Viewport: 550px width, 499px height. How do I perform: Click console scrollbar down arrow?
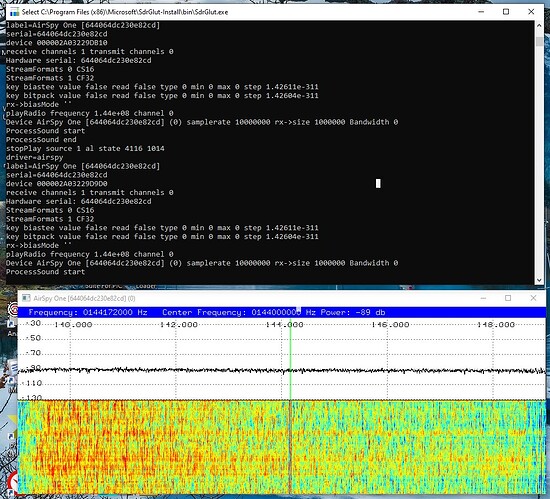point(539,280)
